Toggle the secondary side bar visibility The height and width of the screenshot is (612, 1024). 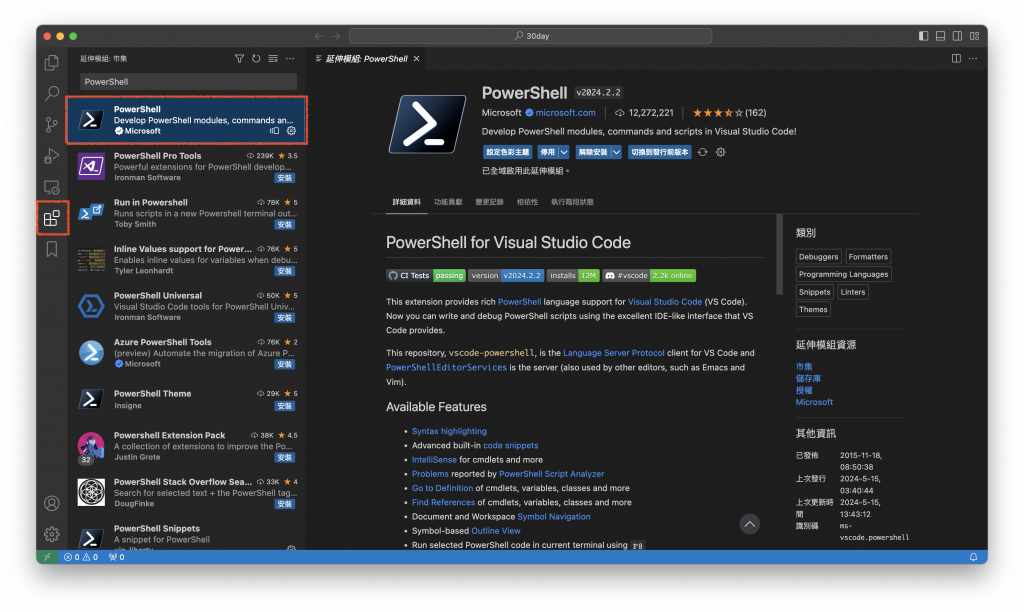click(957, 36)
